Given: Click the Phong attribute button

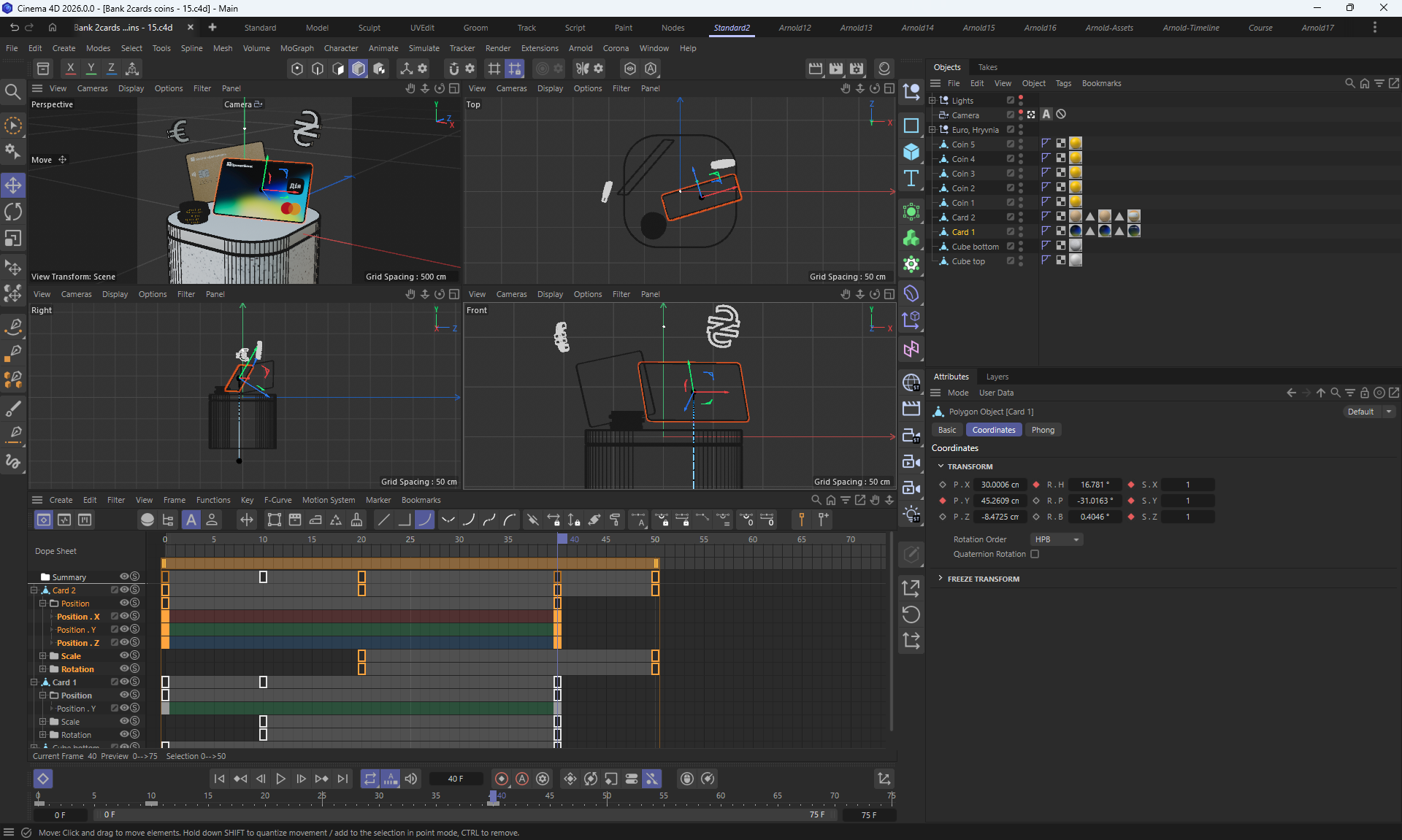Looking at the screenshot, I should (x=1043, y=430).
